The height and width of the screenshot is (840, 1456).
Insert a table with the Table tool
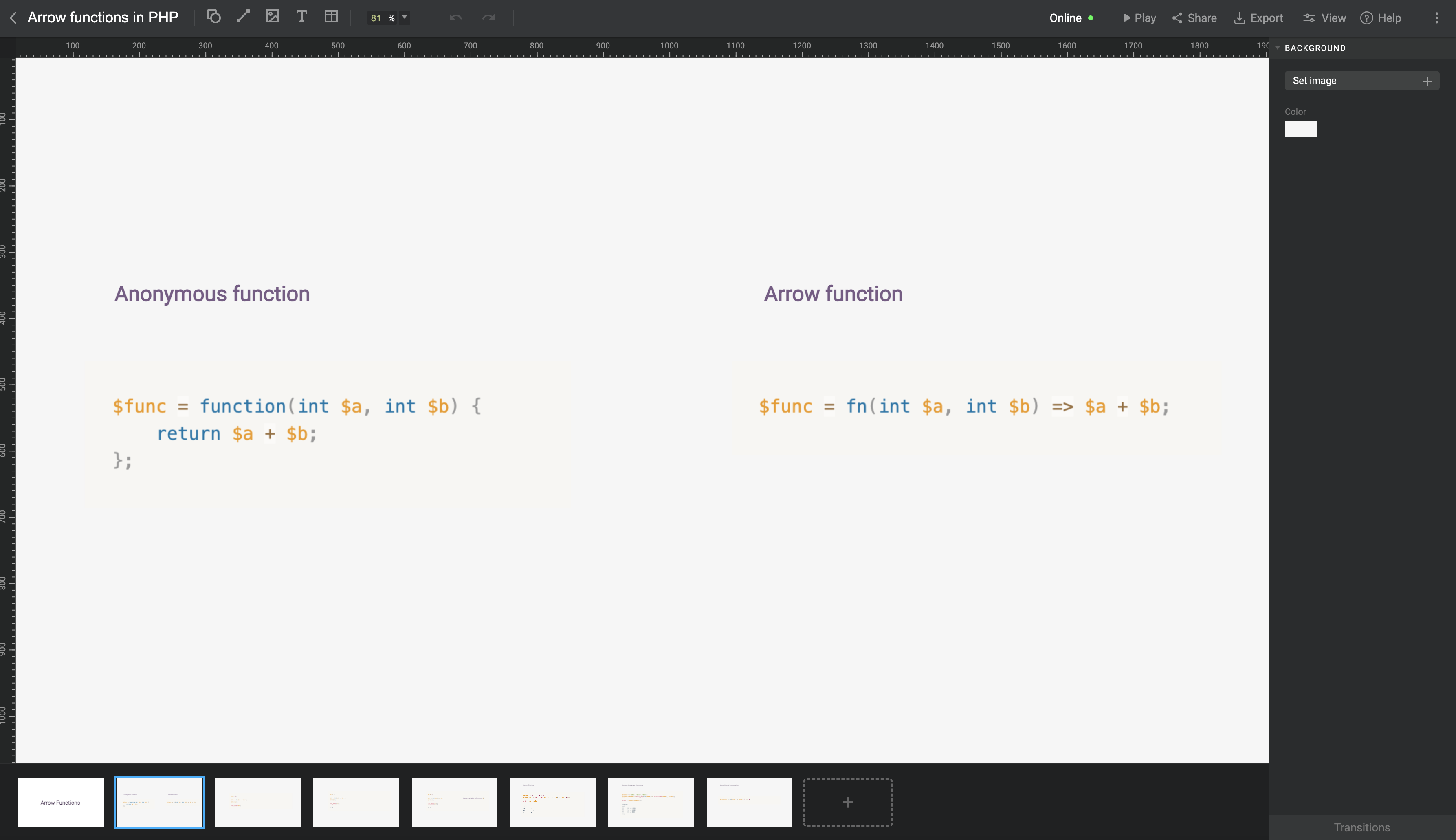click(331, 17)
